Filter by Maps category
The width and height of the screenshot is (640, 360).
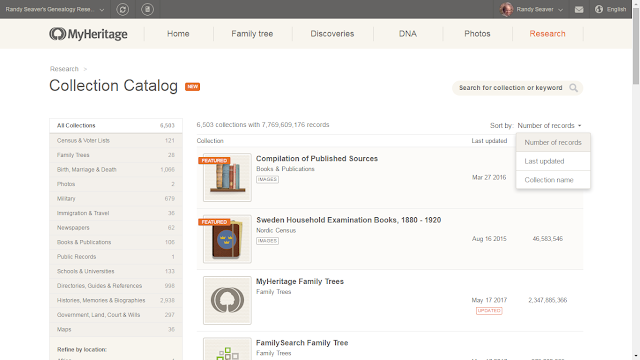[116, 329]
